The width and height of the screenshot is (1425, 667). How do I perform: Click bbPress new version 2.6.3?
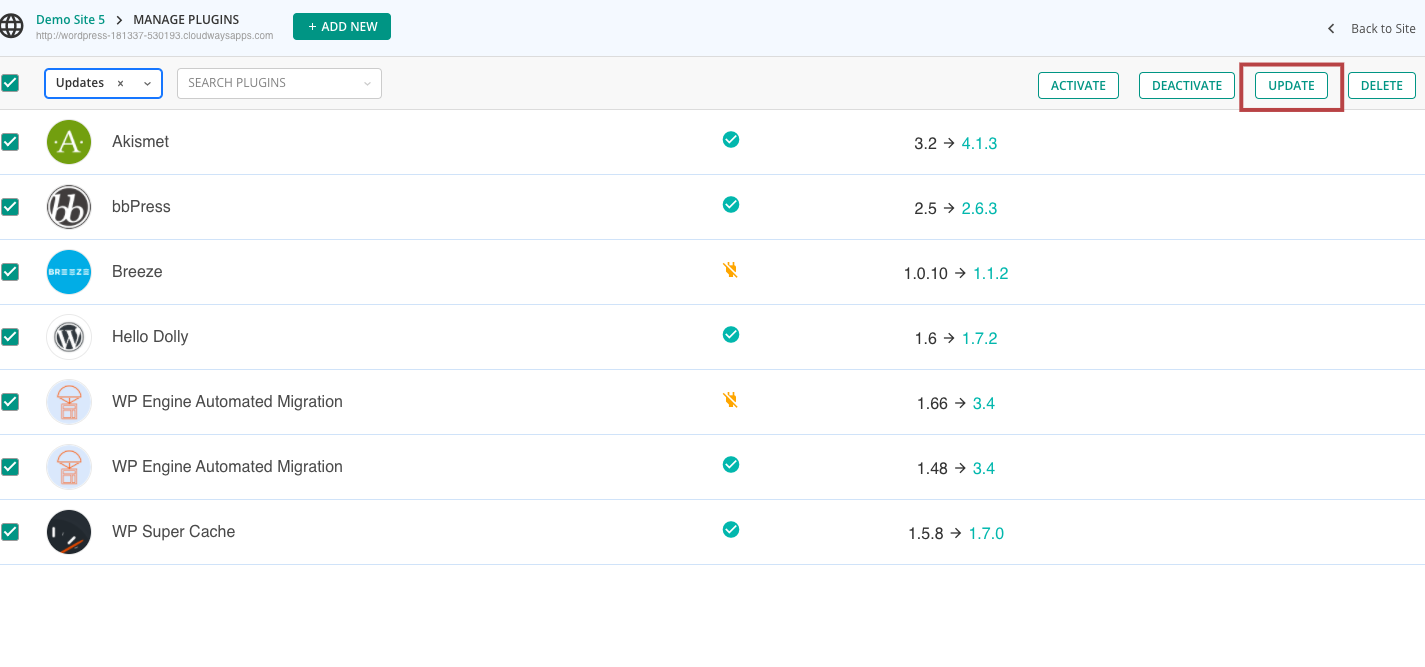coord(979,209)
